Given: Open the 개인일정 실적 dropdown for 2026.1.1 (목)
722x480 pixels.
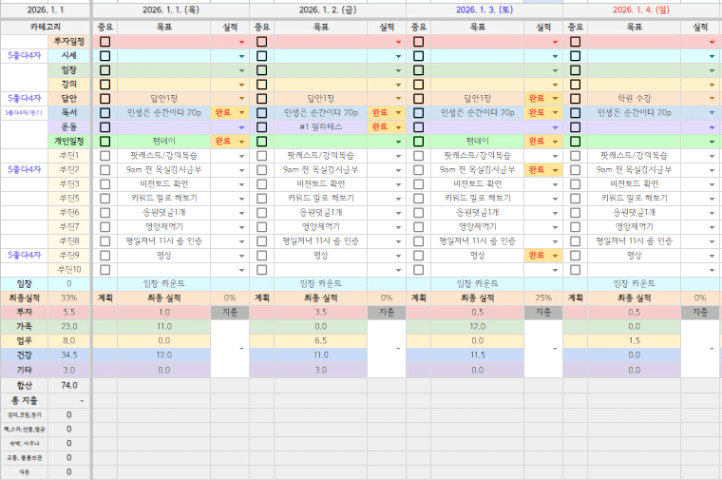Looking at the screenshot, I should 242,141.
